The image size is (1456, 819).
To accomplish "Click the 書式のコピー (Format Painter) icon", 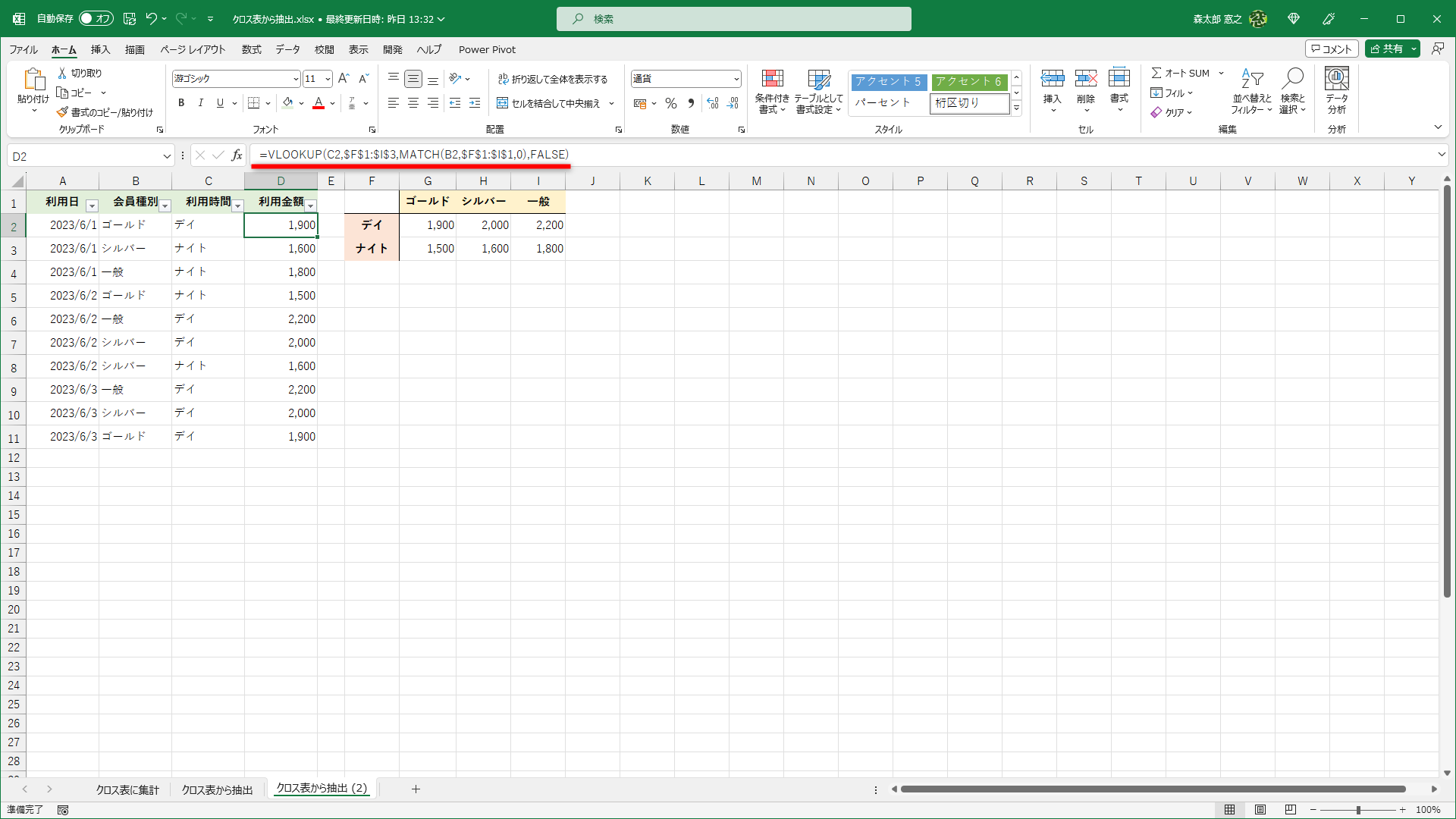I will [x=61, y=111].
